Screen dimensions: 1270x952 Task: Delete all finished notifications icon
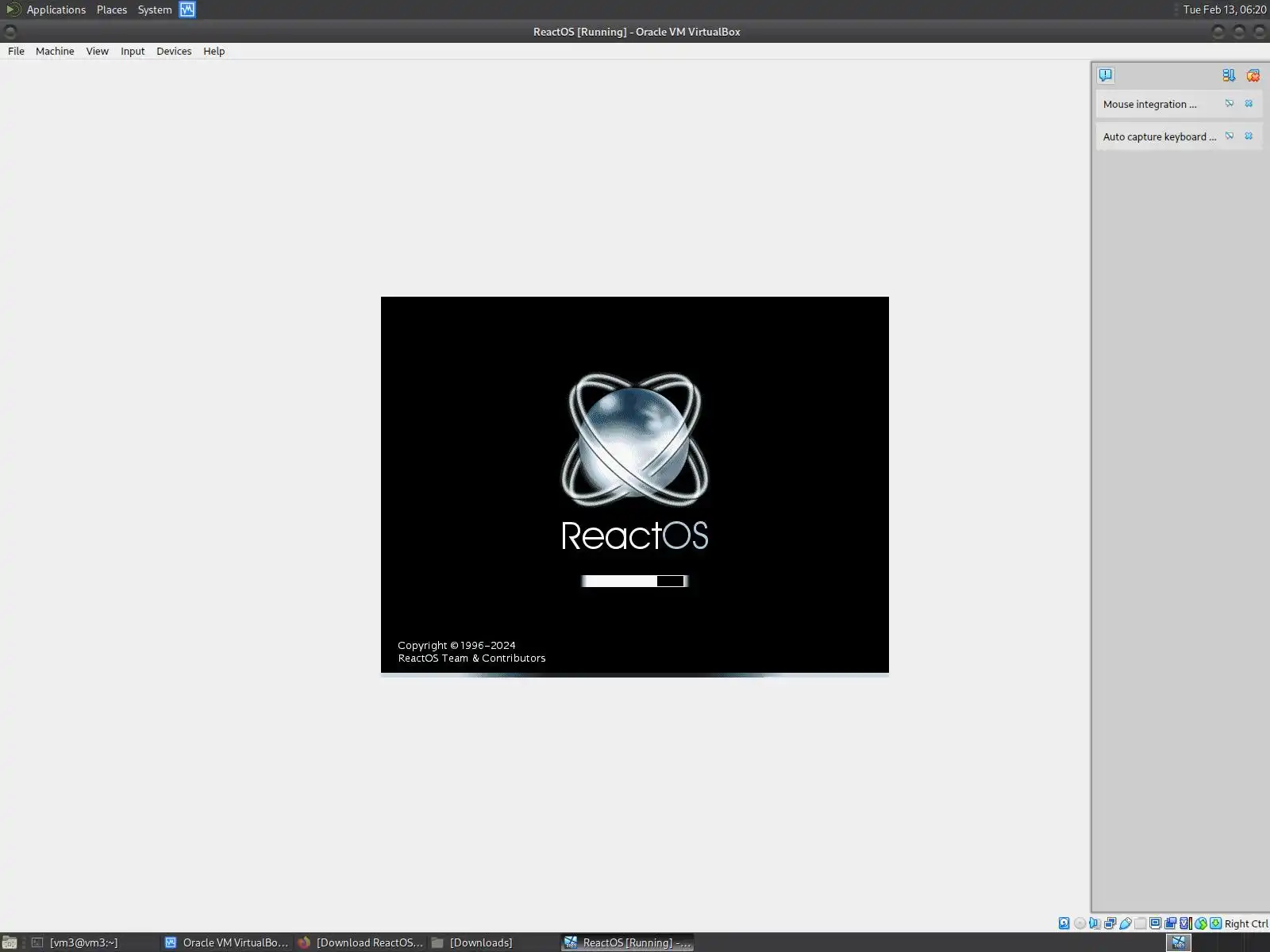(x=1253, y=75)
